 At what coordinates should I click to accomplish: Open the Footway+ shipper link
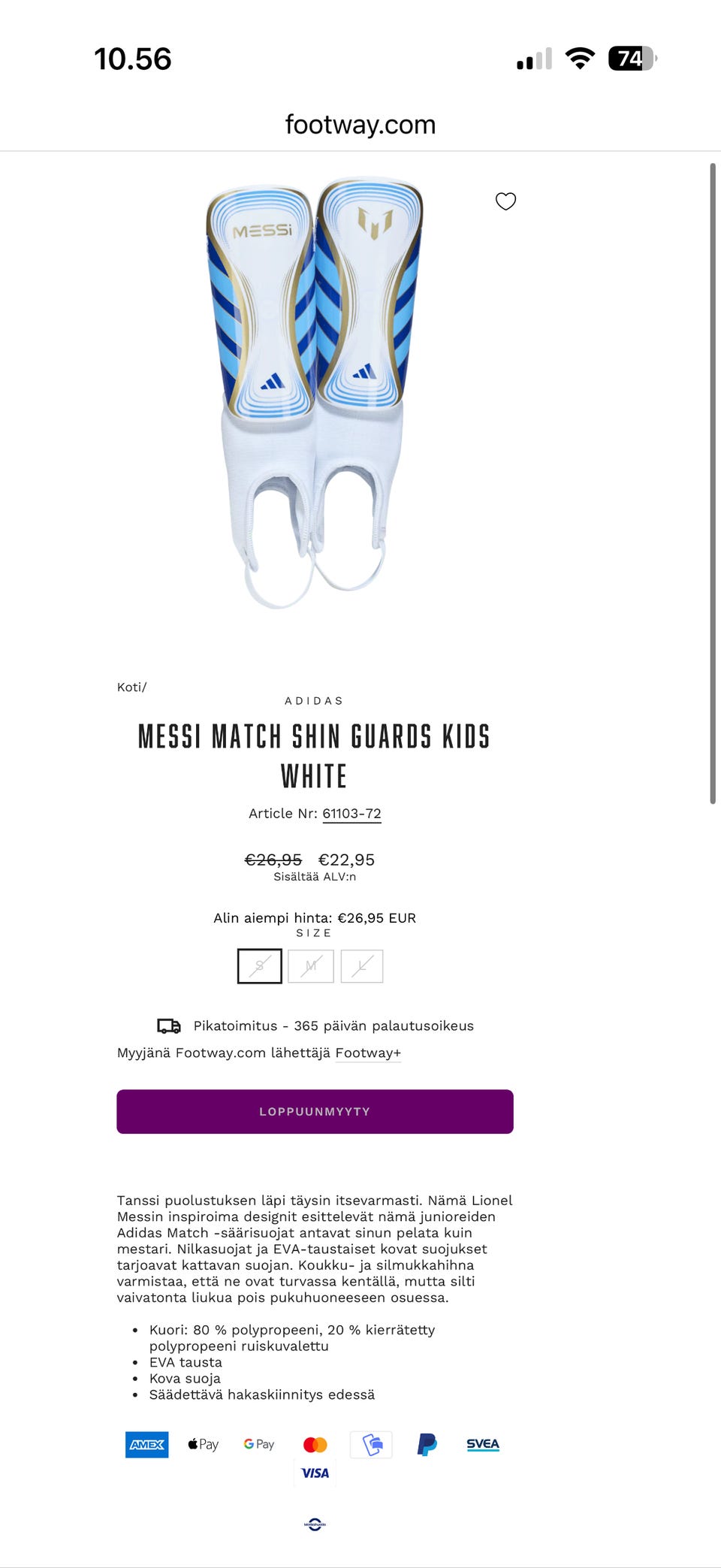368,1053
